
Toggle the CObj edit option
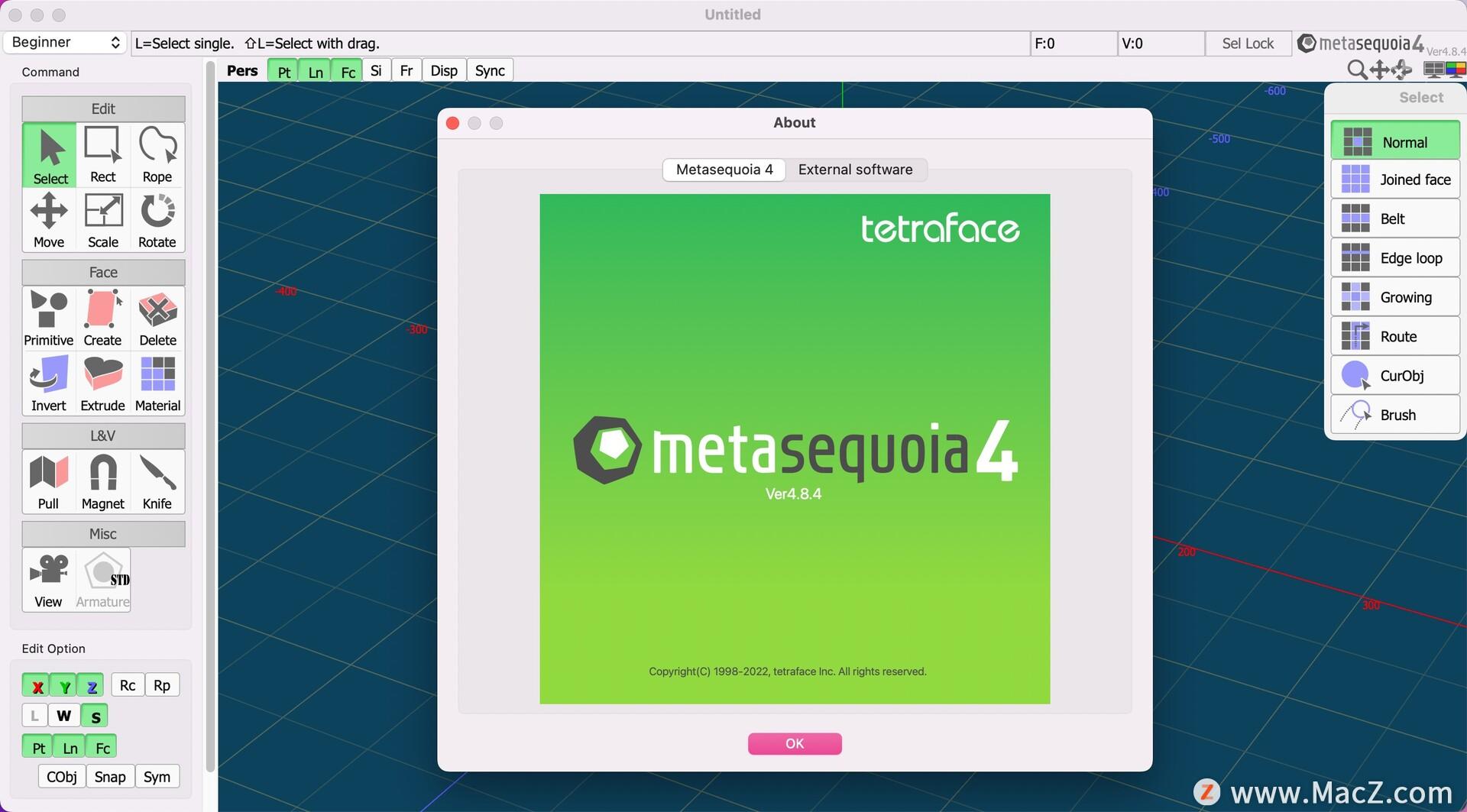coord(61,777)
